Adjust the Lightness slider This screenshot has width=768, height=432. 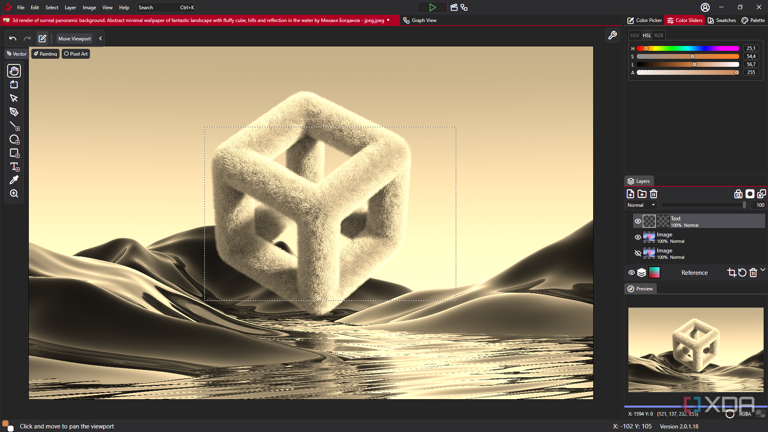pyautogui.click(x=688, y=64)
